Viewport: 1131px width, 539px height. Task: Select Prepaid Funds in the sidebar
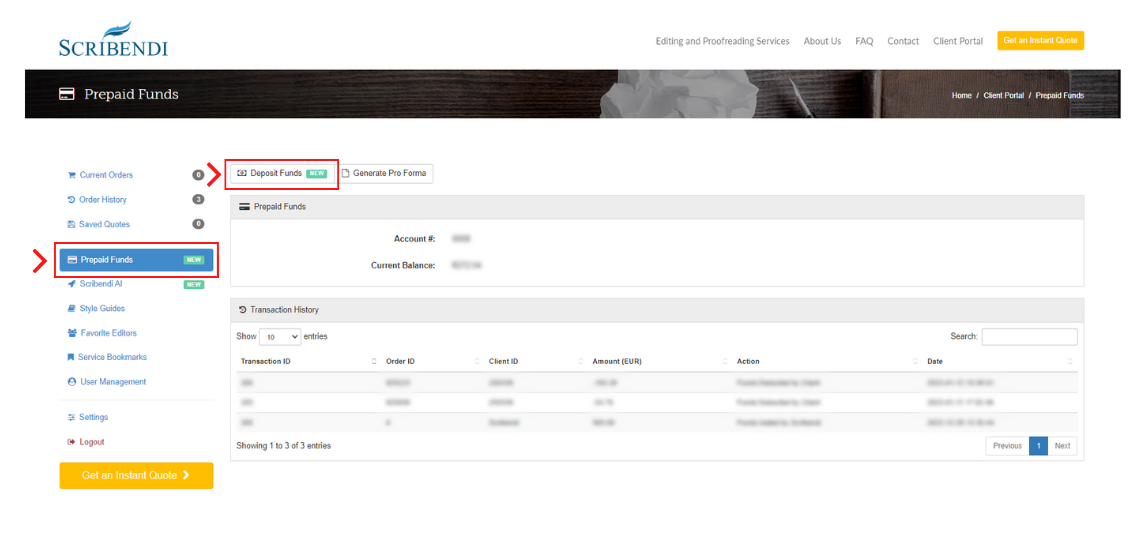(136, 260)
